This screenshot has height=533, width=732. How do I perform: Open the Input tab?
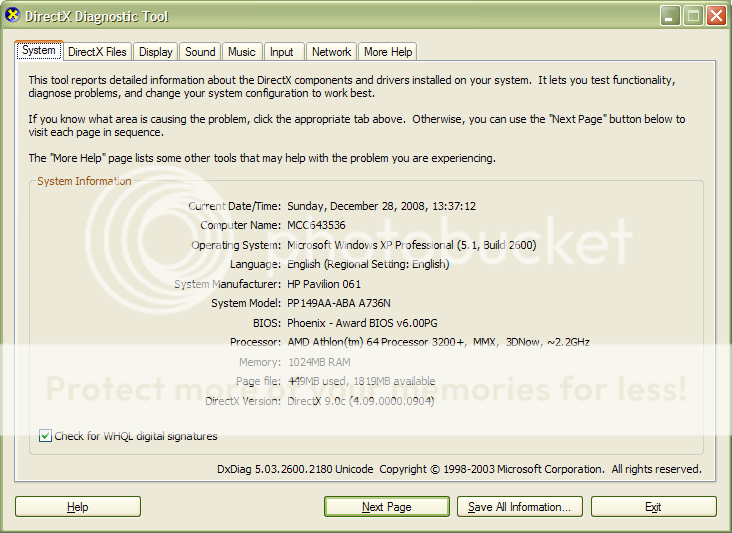282,52
